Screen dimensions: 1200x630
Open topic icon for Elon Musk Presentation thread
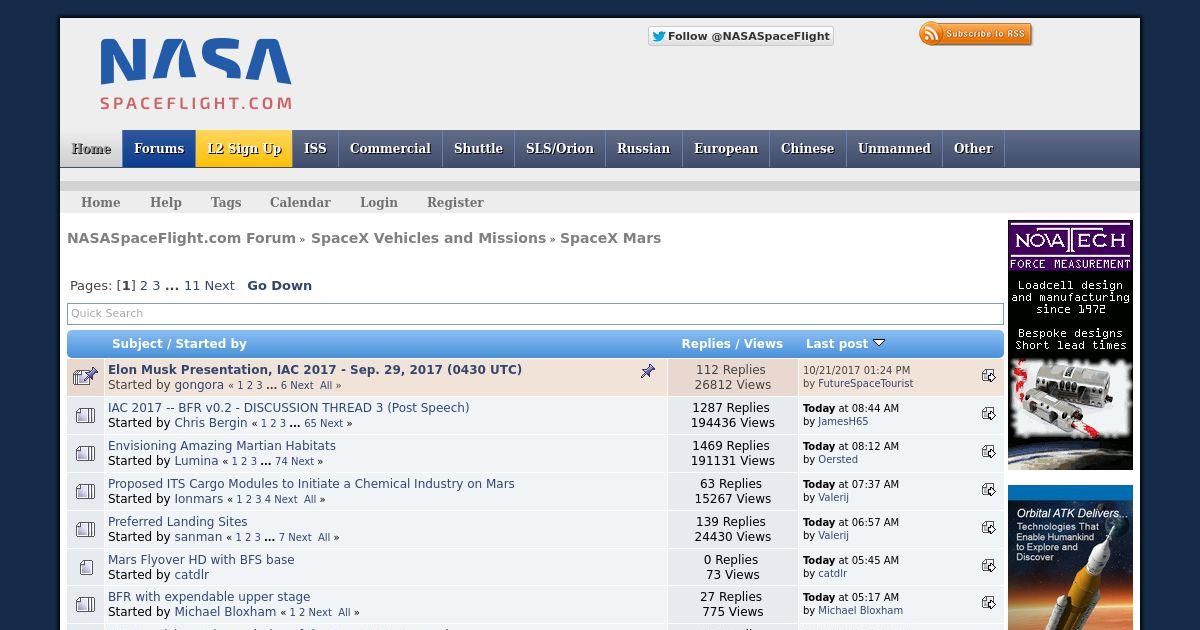85,377
